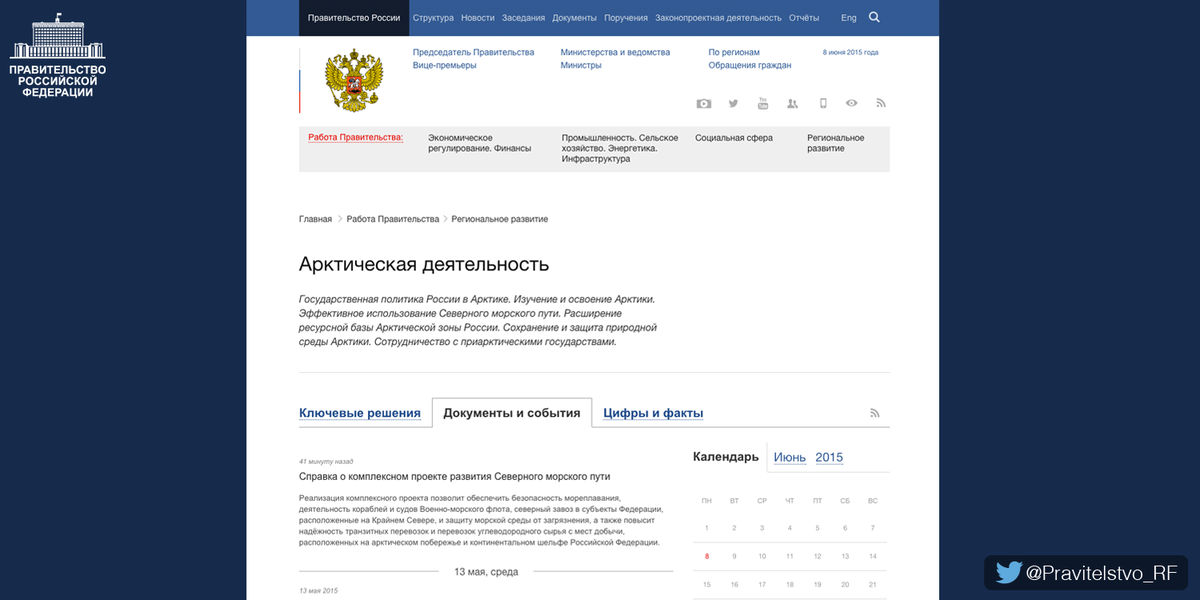Open the people/community icon in header
This screenshot has height=600, width=1200.
click(793, 103)
